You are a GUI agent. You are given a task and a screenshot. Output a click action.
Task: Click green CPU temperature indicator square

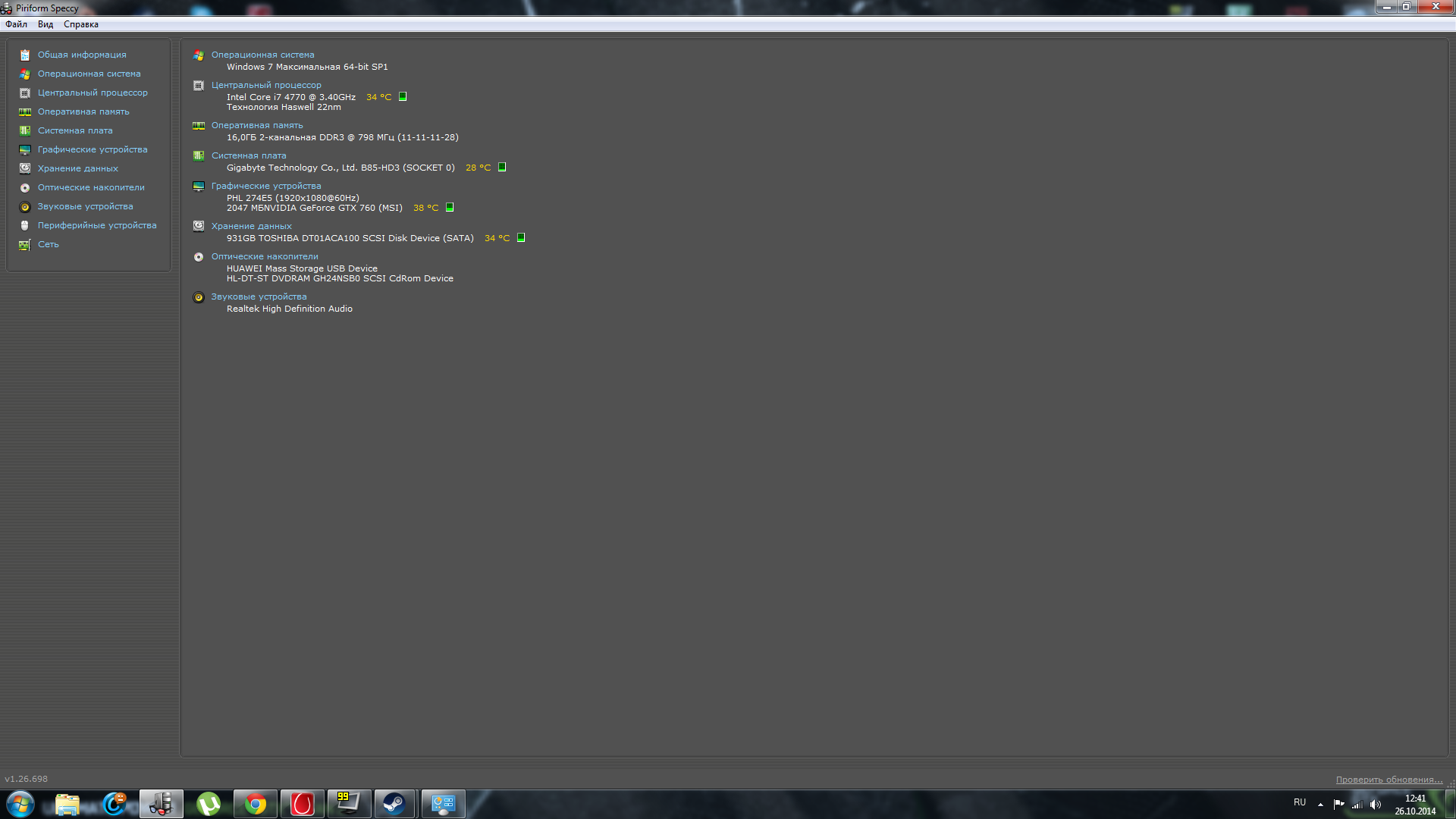[403, 96]
